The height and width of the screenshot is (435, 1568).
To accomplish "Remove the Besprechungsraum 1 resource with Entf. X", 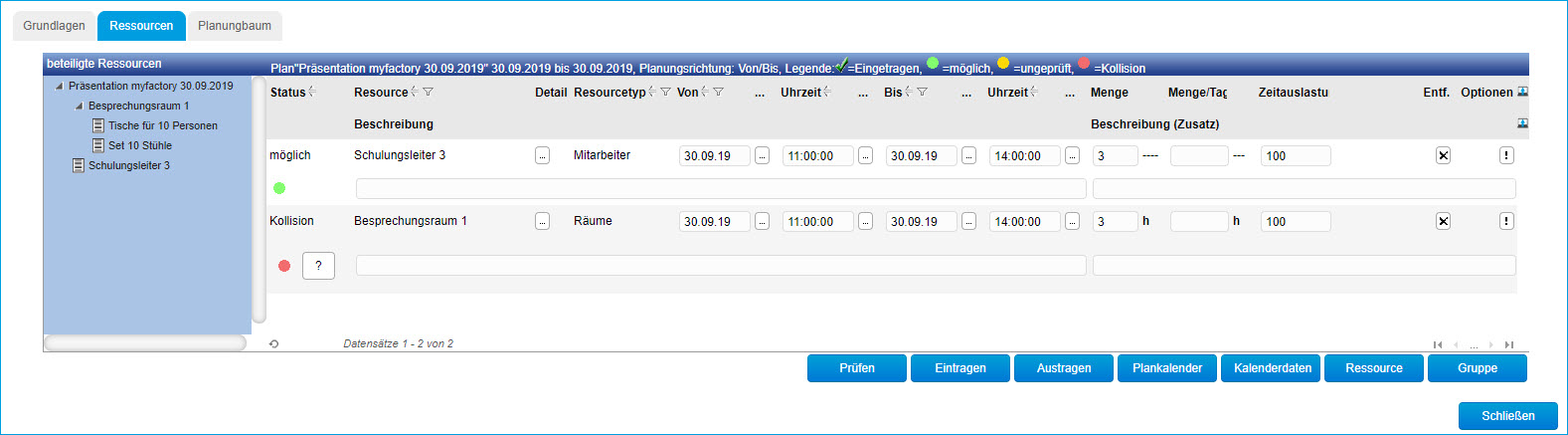I will (x=1443, y=221).
